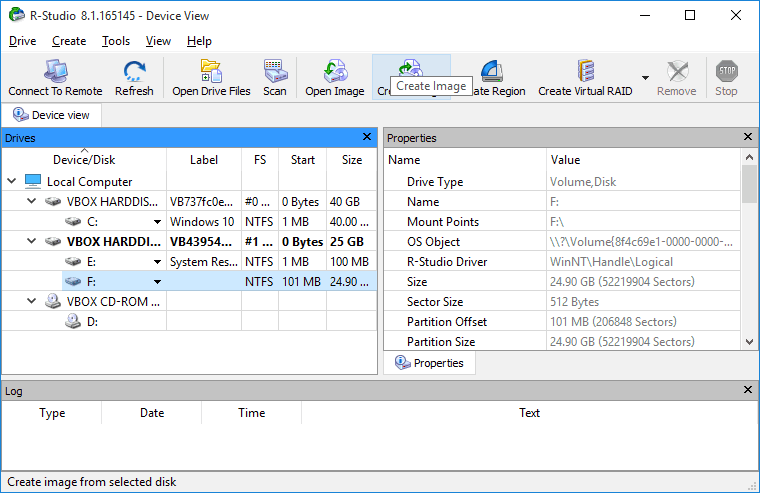Click the D: CD-ROM disc icon
This screenshot has height=493, width=760.
[73, 321]
